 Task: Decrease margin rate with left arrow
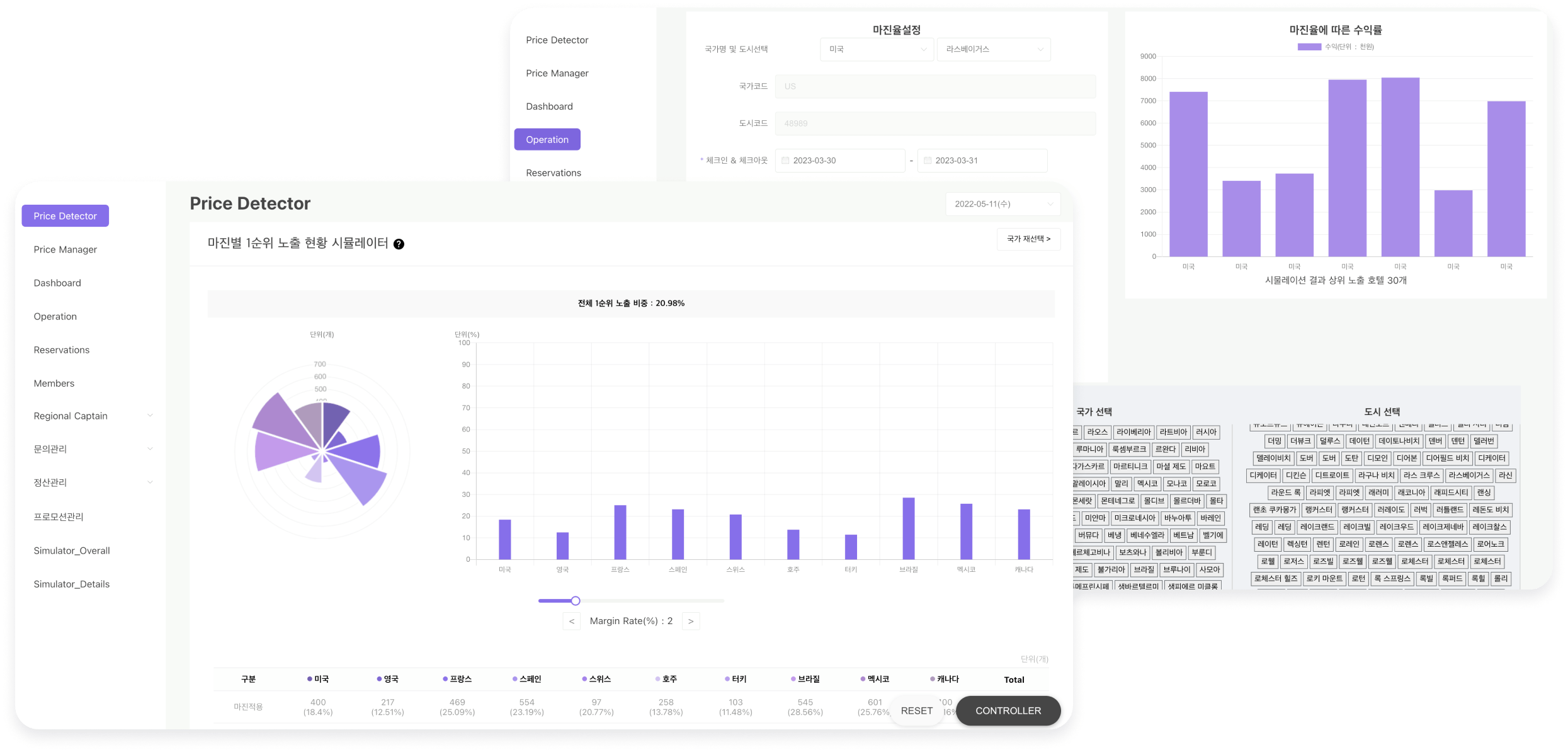pyautogui.click(x=571, y=621)
